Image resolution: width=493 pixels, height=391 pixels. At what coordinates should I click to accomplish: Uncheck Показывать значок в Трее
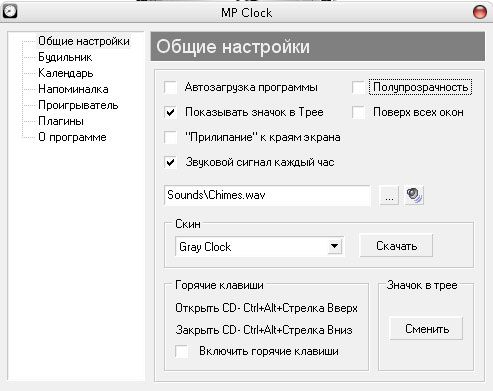pos(171,112)
